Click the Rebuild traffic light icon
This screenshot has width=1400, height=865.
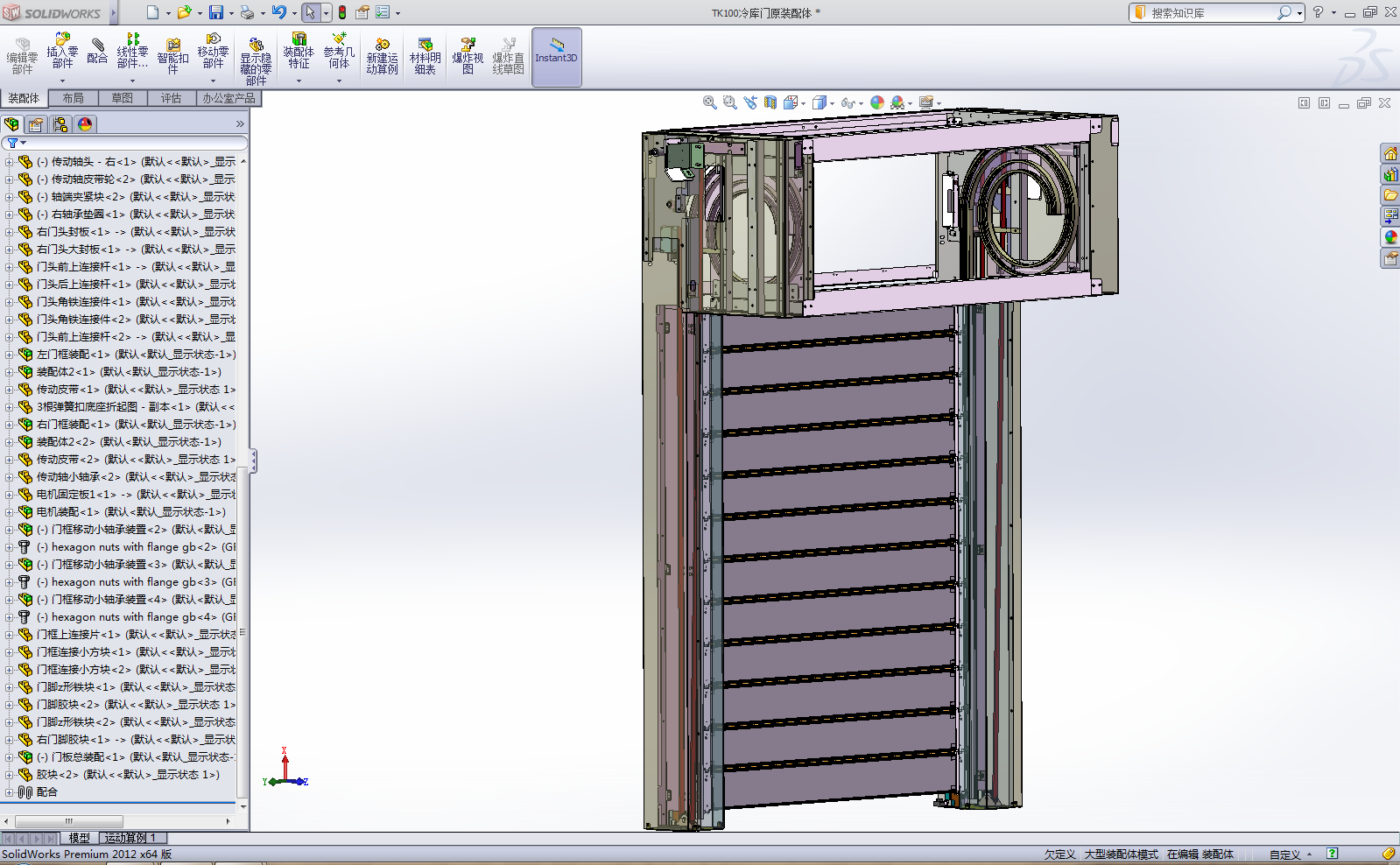tap(342, 12)
